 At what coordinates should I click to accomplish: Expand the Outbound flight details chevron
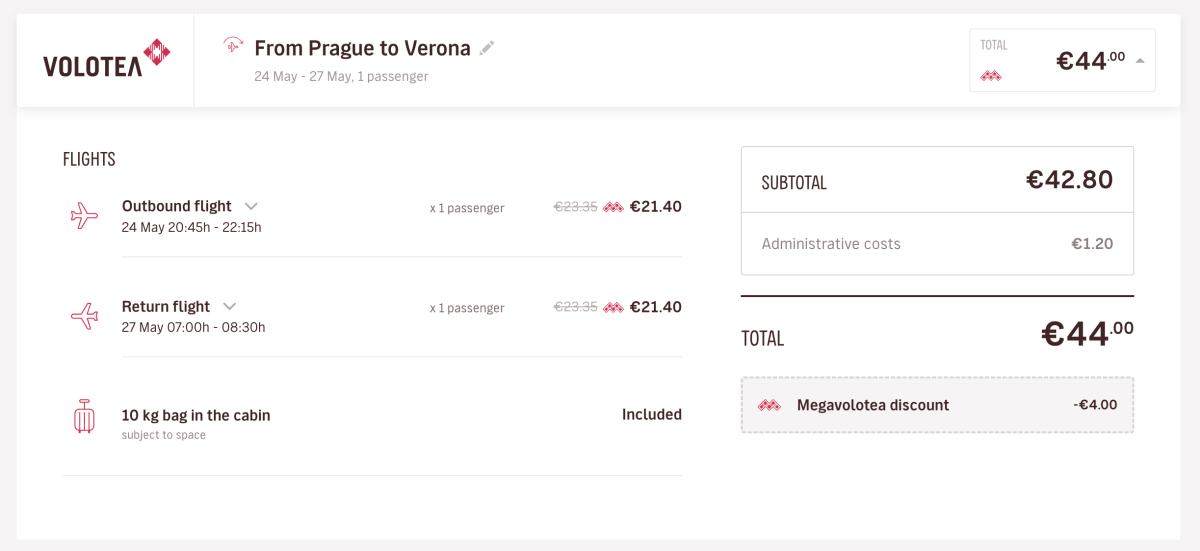pos(251,206)
